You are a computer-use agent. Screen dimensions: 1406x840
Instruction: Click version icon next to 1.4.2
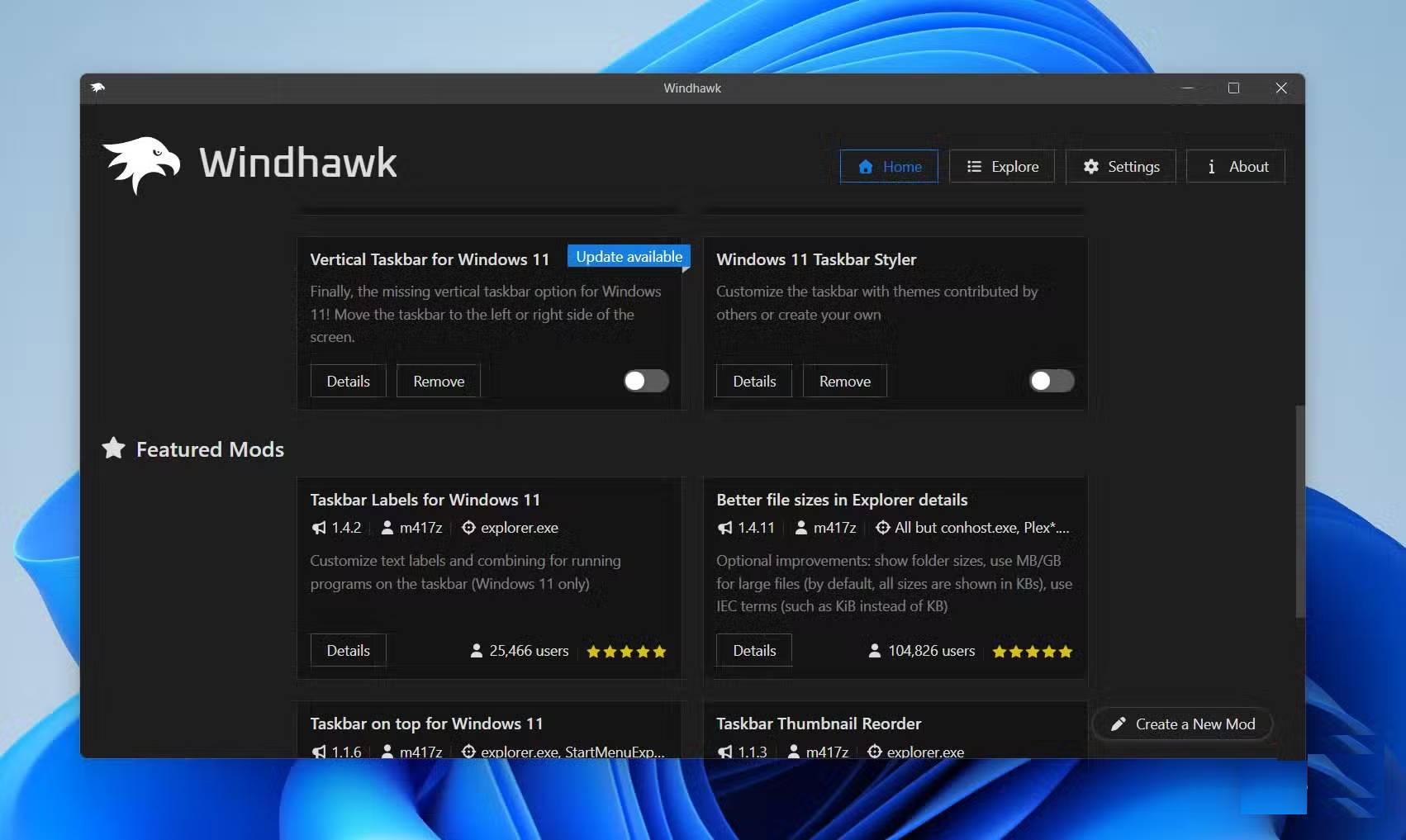pyautogui.click(x=319, y=528)
